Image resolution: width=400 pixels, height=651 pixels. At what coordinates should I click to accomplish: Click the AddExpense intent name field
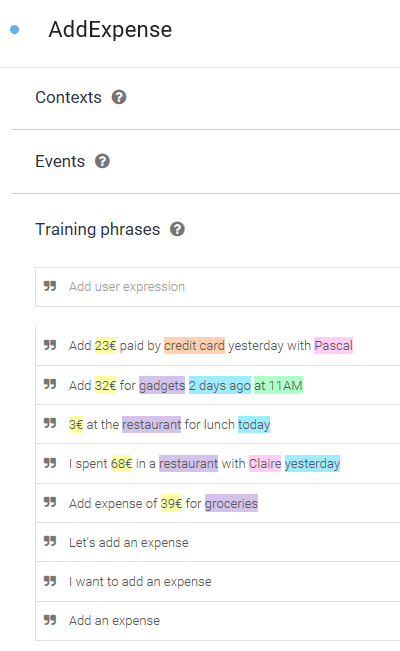point(110,29)
